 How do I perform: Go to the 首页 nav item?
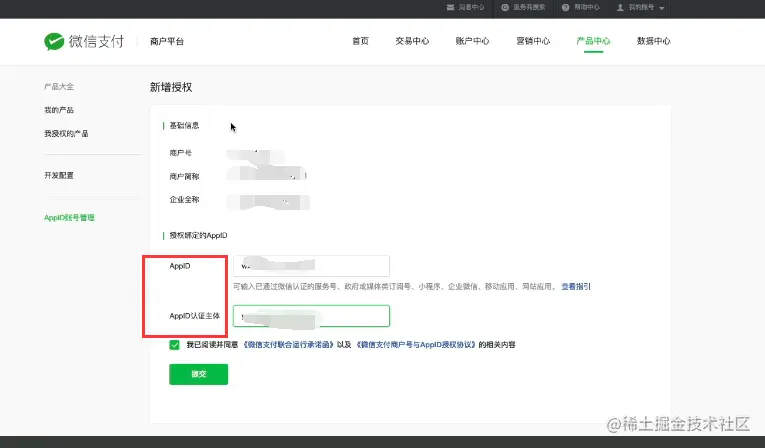coord(361,41)
